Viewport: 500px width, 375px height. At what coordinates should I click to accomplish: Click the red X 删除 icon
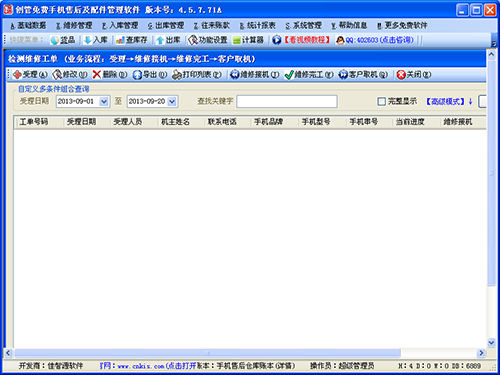97,74
